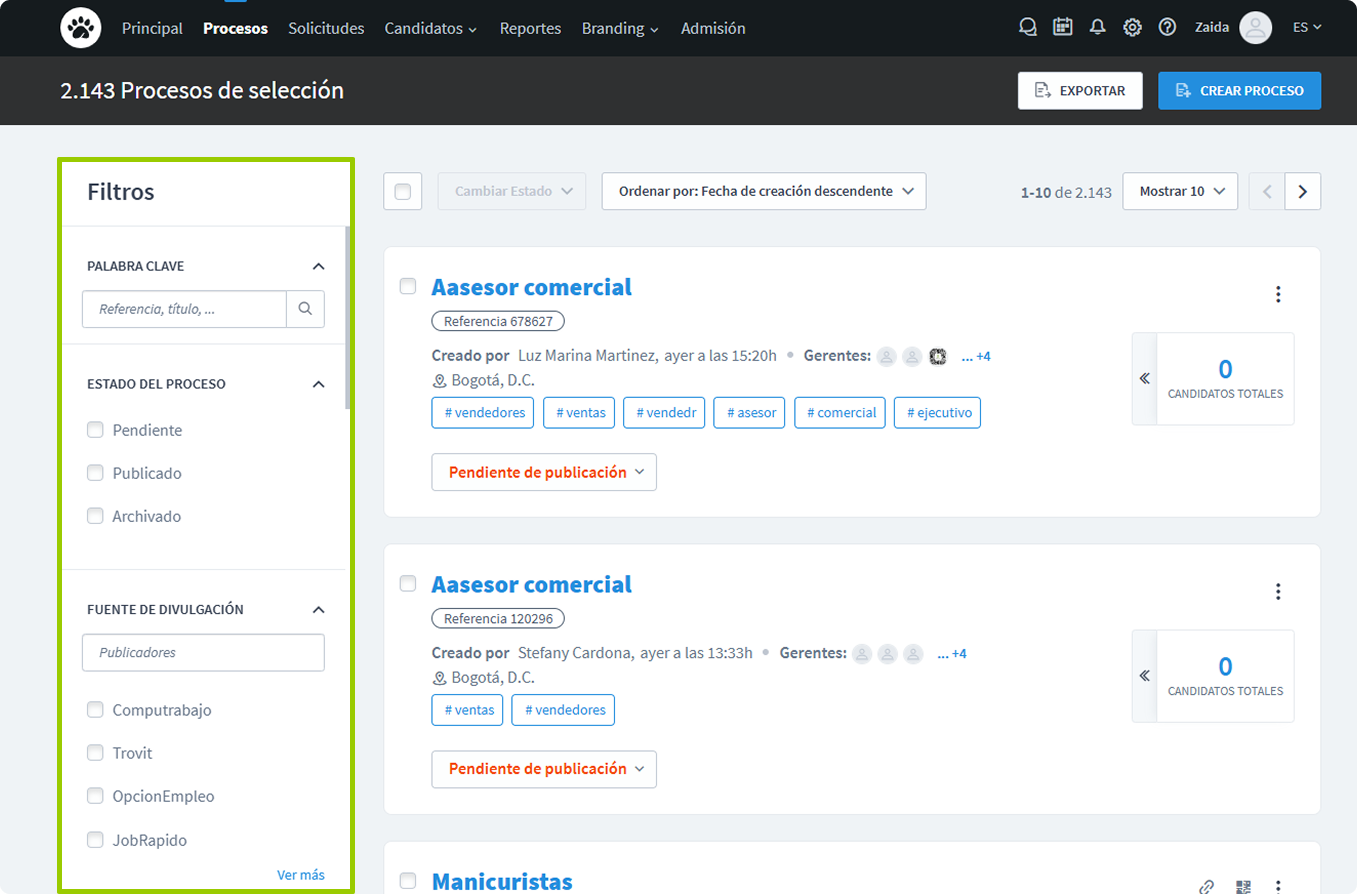
Task: Open the settings gear icon
Action: click(x=1132, y=28)
